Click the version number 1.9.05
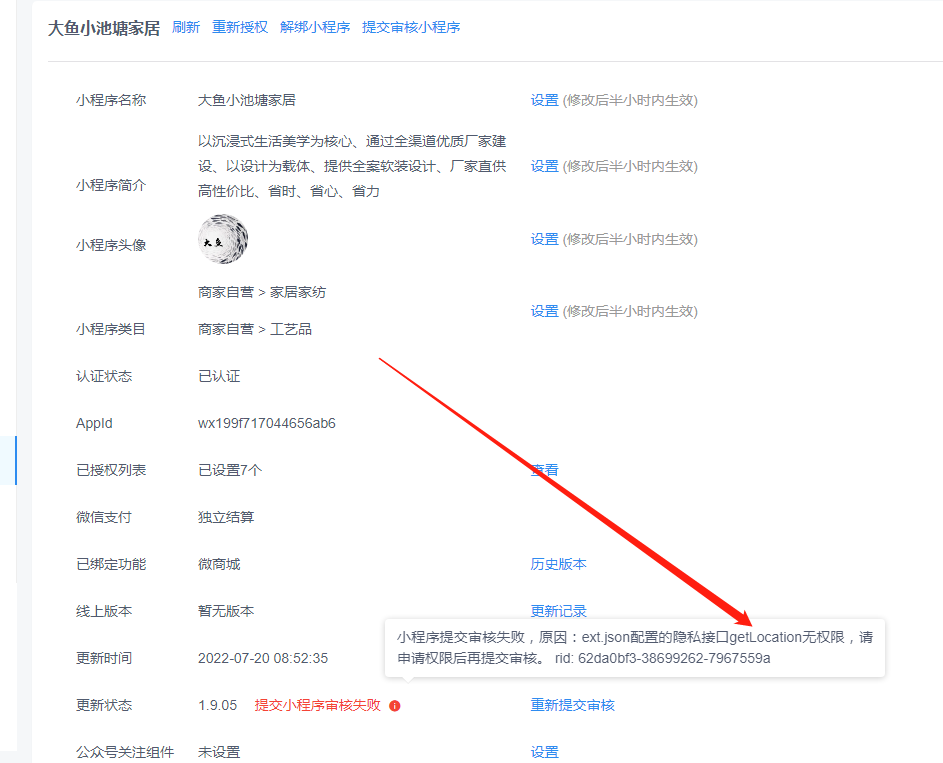This screenshot has height=763, width=943. click(218, 705)
